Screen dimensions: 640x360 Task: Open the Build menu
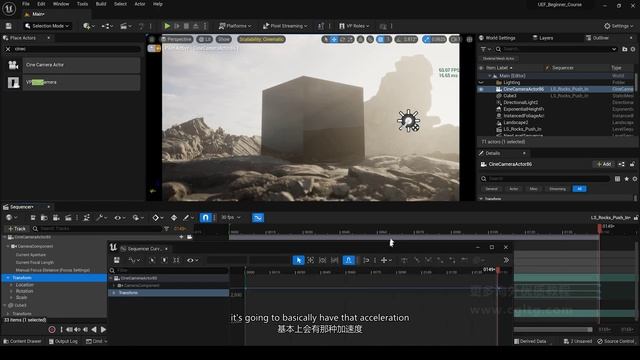101,4
